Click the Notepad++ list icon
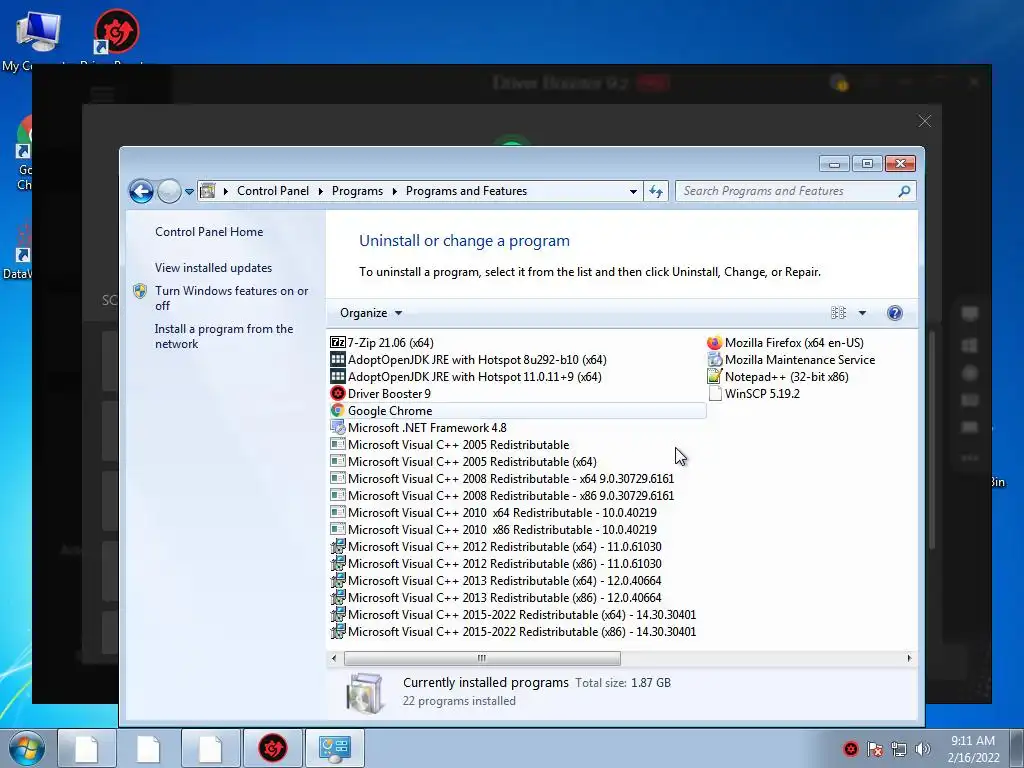1024x768 pixels. (x=714, y=376)
